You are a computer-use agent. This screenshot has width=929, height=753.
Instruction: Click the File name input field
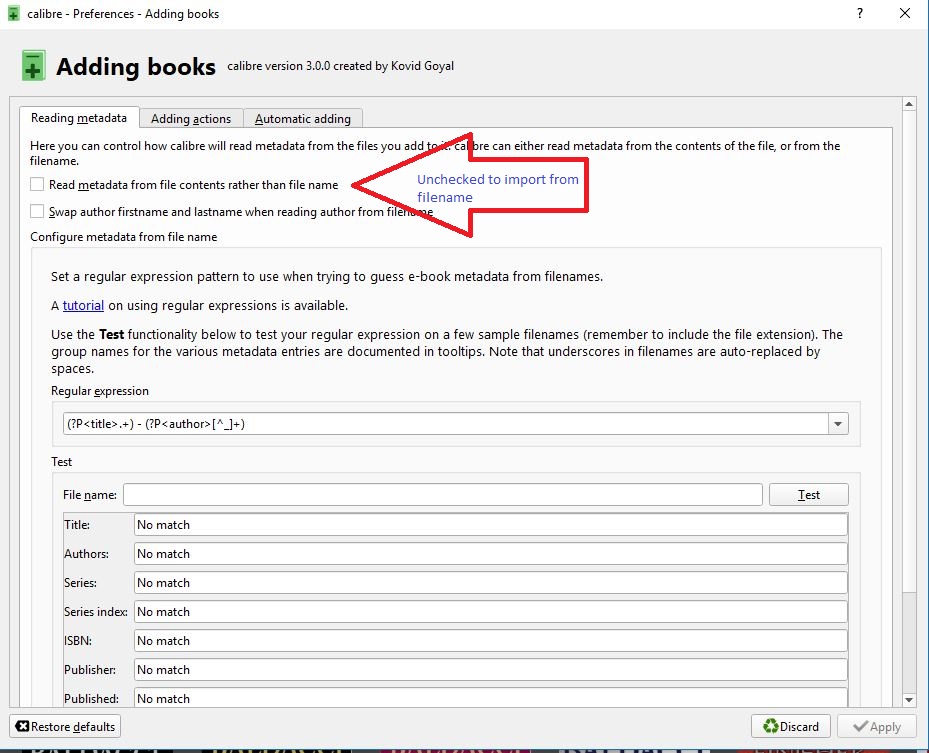click(443, 495)
